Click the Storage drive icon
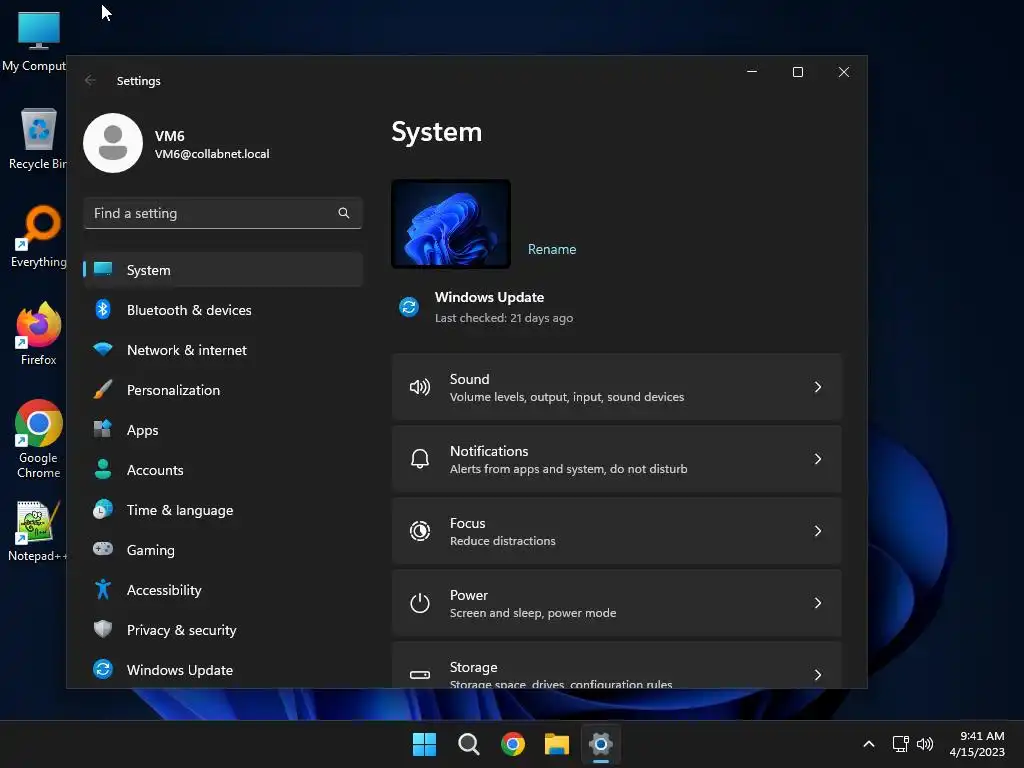 pos(419,675)
